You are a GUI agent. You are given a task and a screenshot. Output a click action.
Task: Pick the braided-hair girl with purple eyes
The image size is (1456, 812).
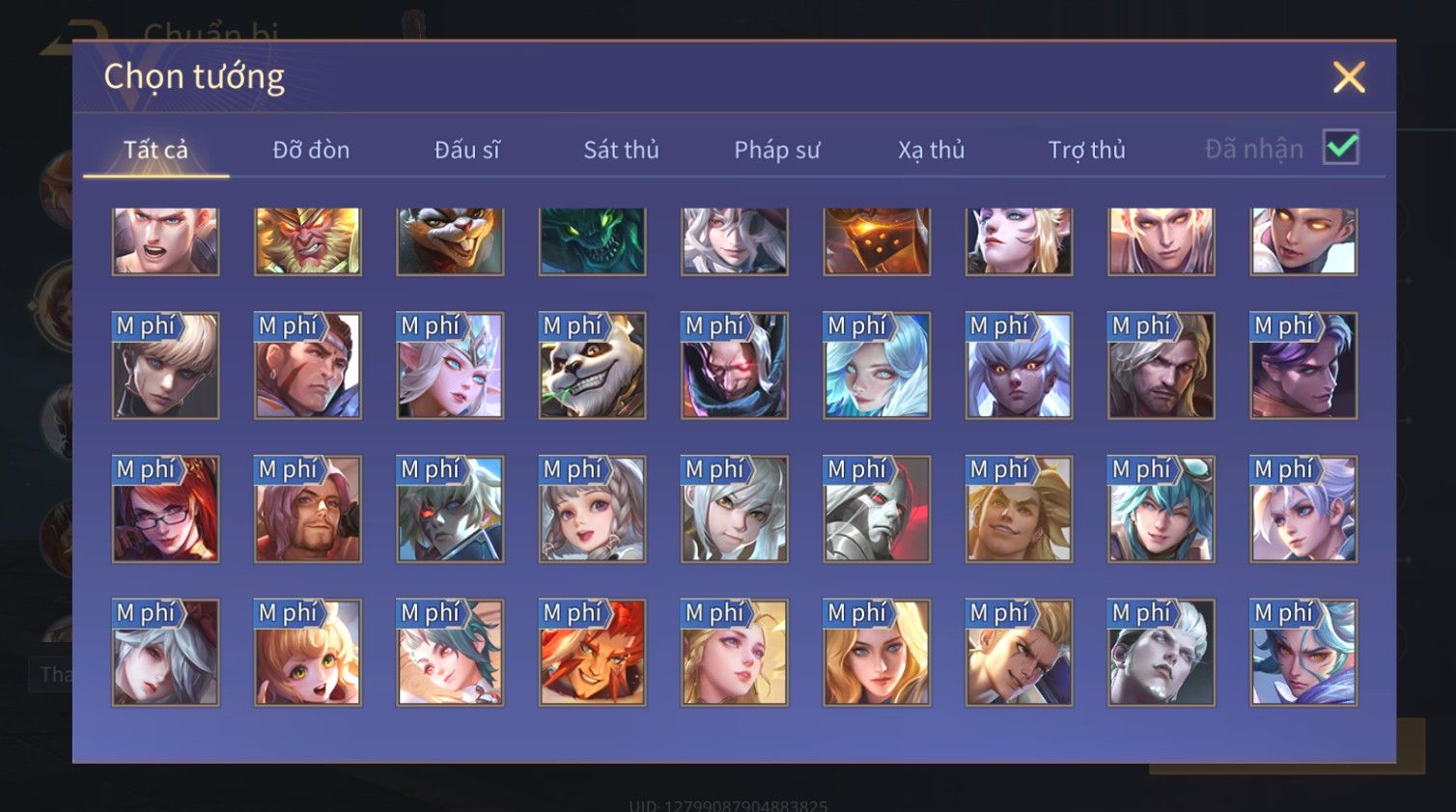point(592,509)
